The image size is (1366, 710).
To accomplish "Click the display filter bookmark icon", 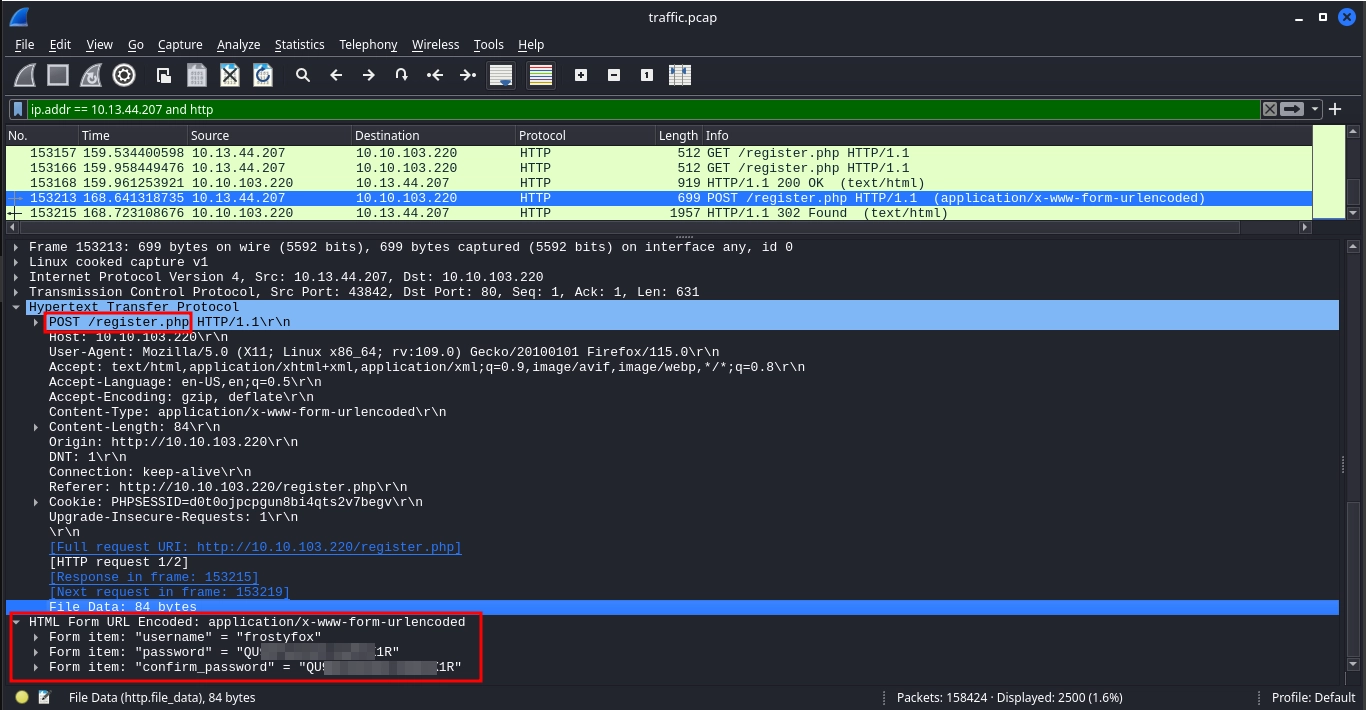I will click(18, 109).
